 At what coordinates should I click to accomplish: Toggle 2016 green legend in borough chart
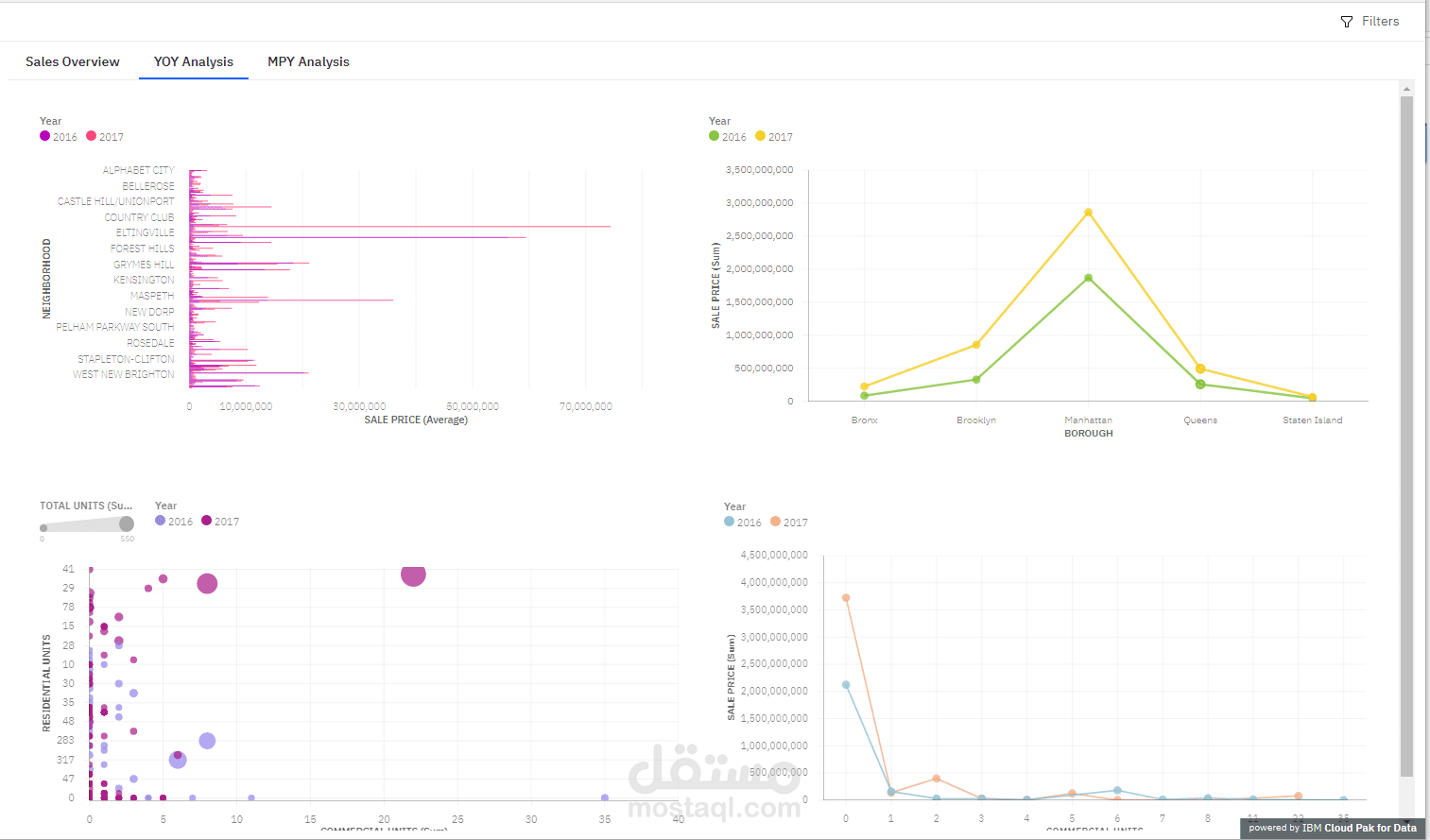coord(728,136)
